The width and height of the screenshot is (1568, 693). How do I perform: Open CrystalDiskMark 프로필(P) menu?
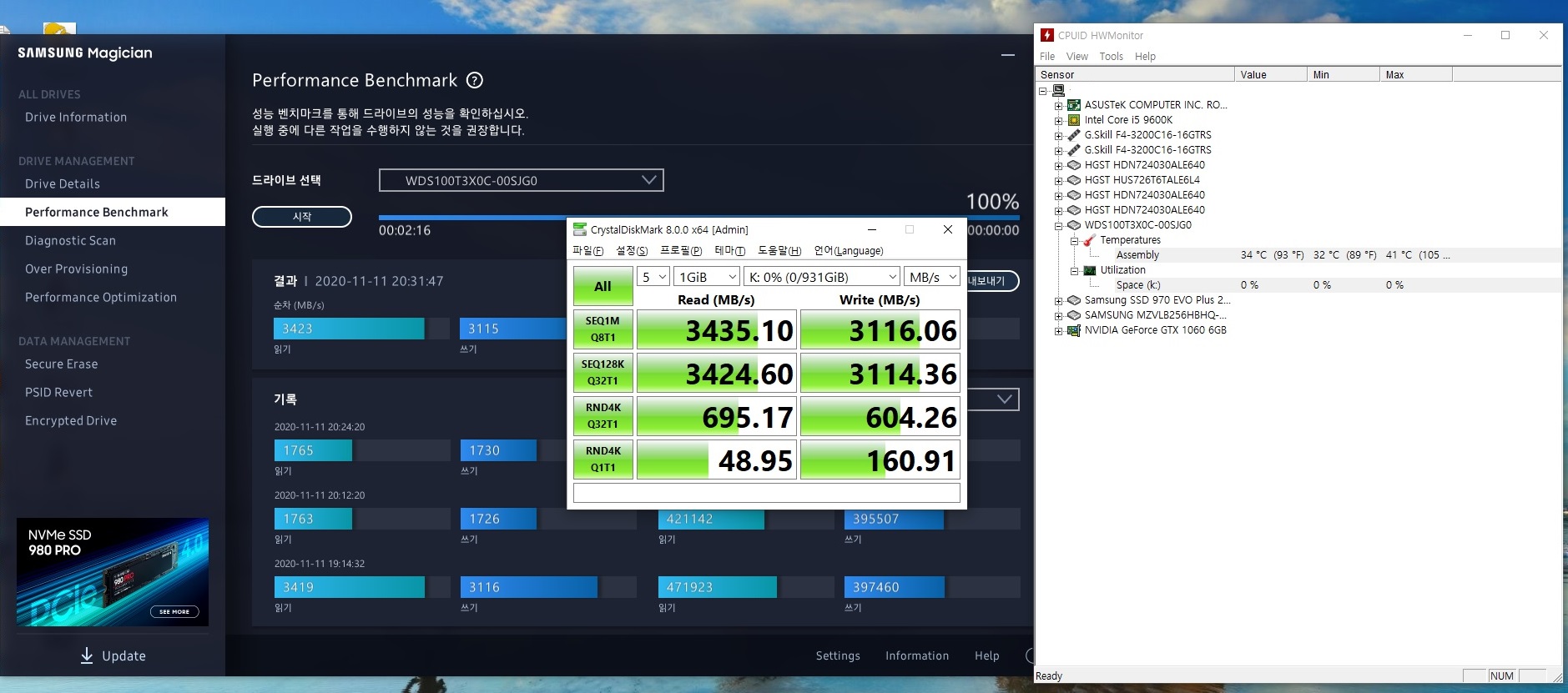pyautogui.click(x=681, y=251)
